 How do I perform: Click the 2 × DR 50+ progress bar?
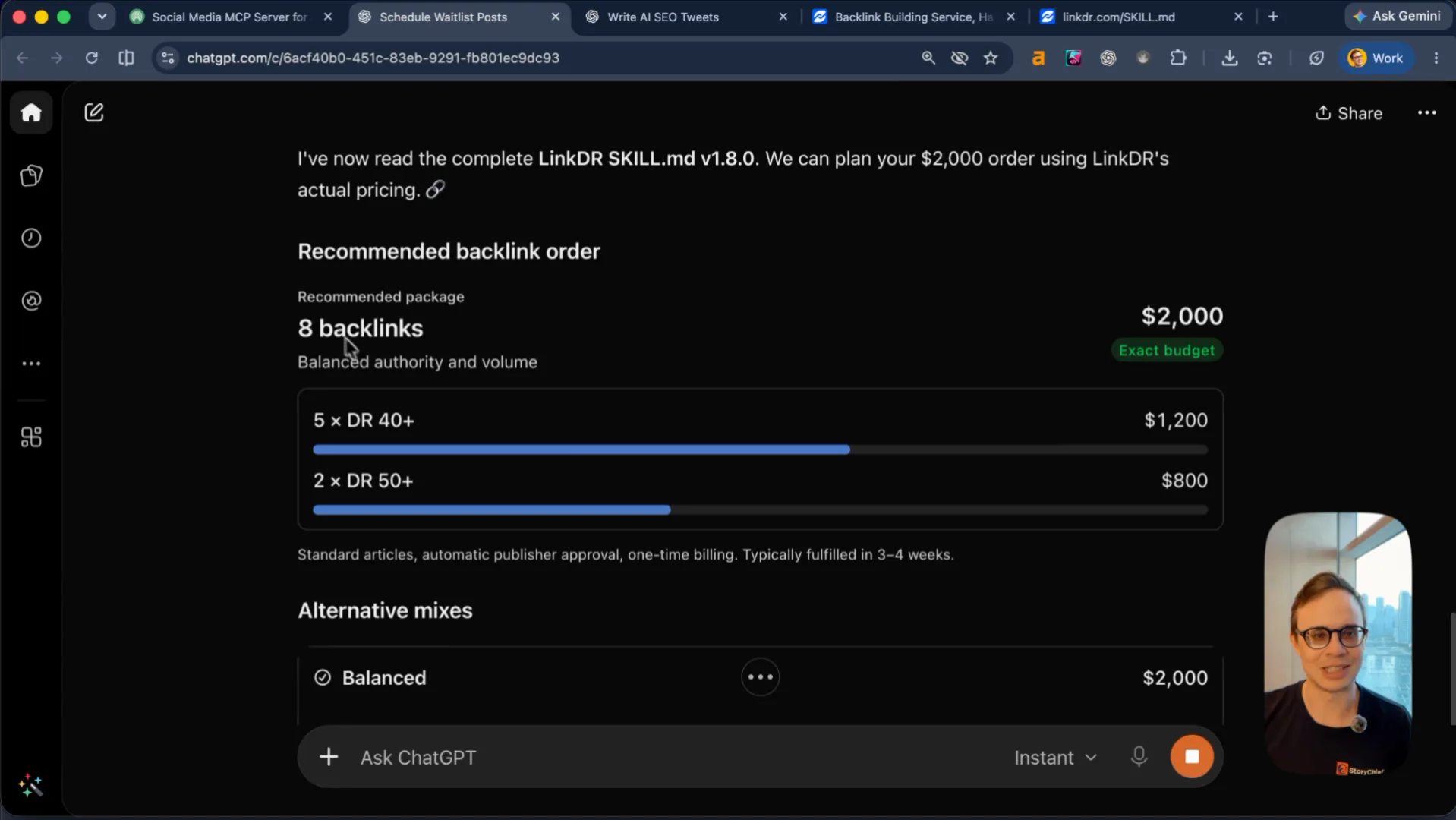pos(760,509)
